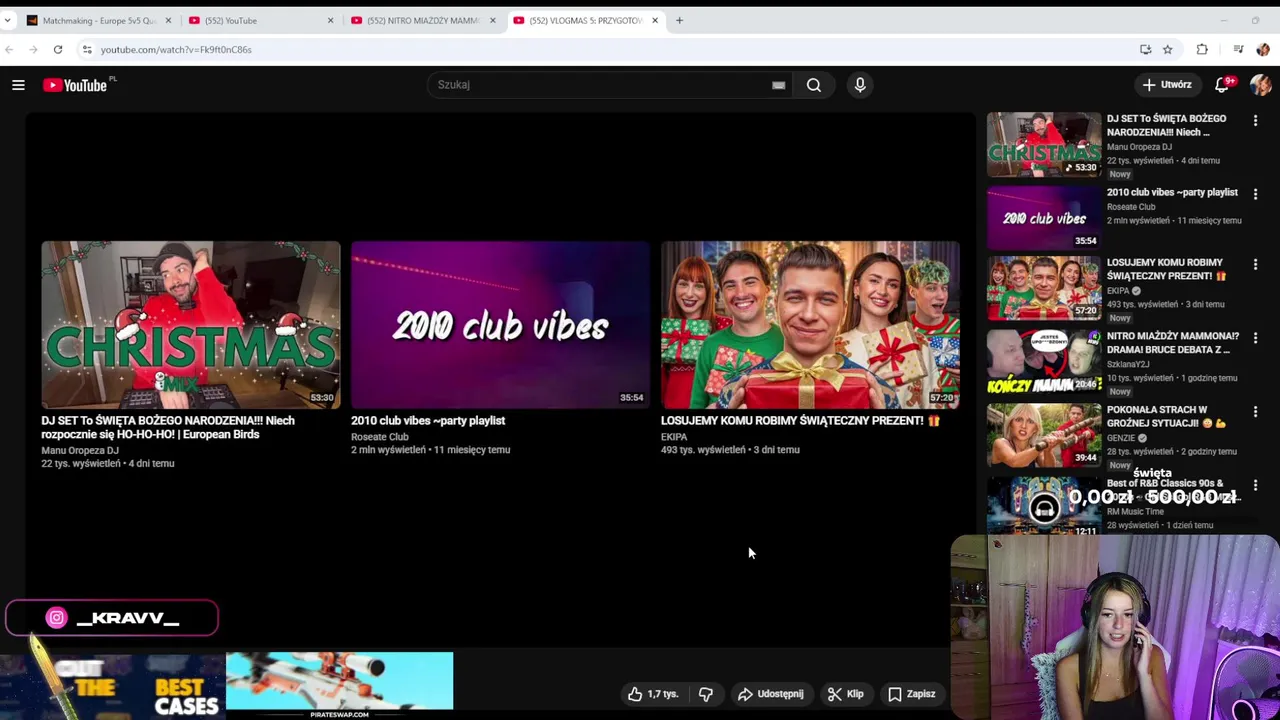Open options for Best of R&B Classics video
1280x720 pixels.
pyautogui.click(x=1255, y=485)
